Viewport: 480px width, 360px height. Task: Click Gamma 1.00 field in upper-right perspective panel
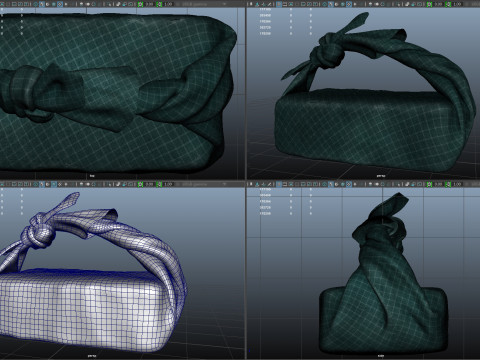point(457,4)
